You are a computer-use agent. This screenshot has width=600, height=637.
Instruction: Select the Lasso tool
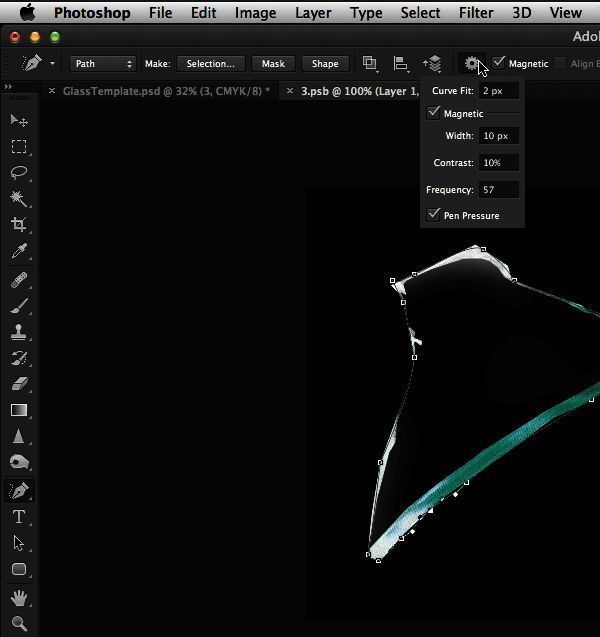tap(19, 172)
